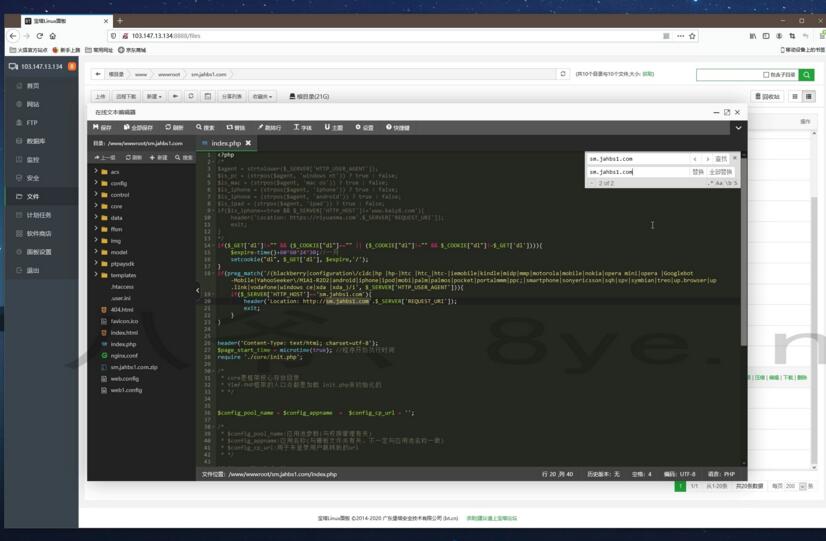Viewport: 826px width, 541px height.
Task: Click the 回收站 recycle bin button
Action: [x=768, y=97]
